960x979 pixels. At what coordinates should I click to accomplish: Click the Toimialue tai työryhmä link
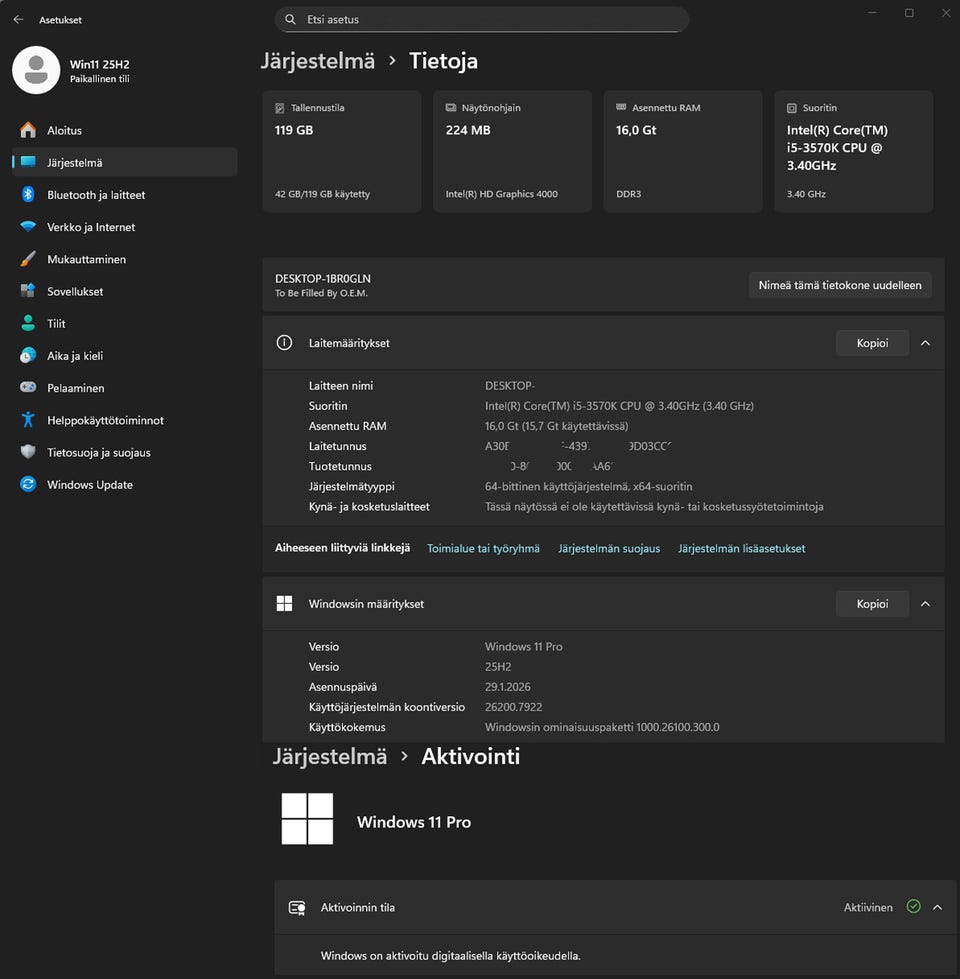click(x=483, y=548)
